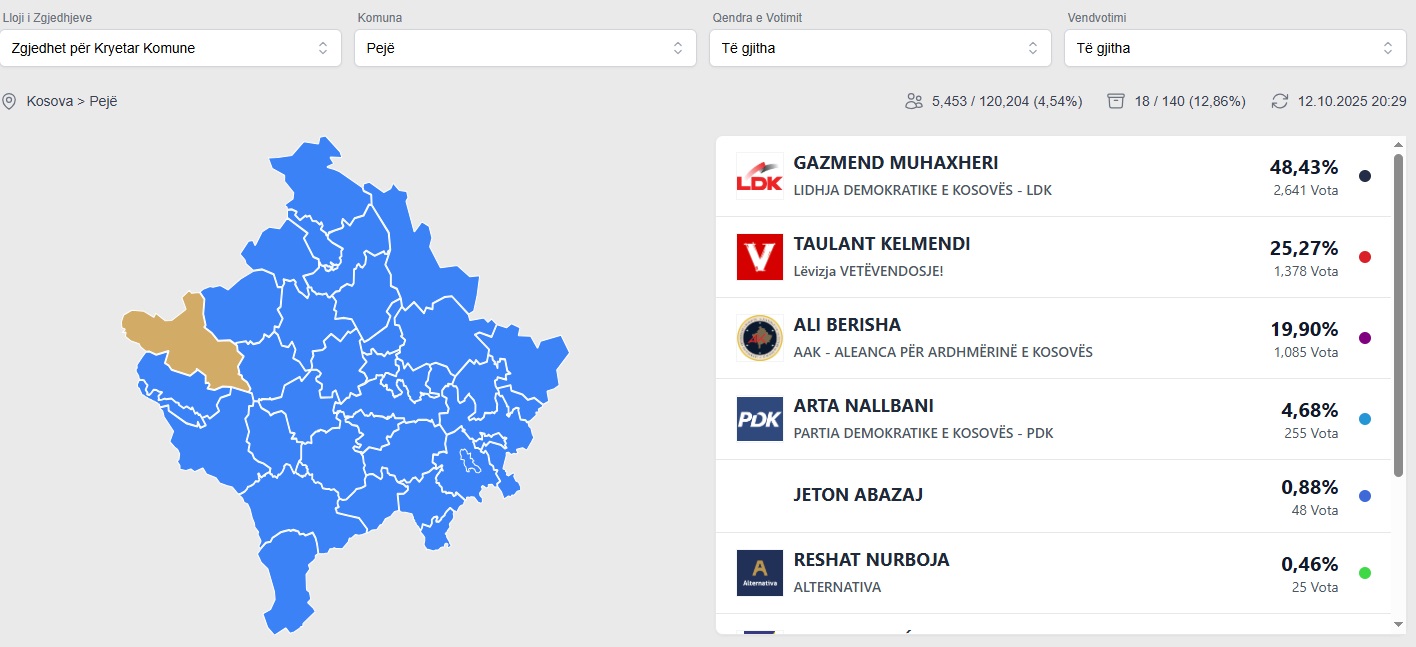Click the Alternativa party logo
Screen dimensions: 1416x647
pos(759,573)
